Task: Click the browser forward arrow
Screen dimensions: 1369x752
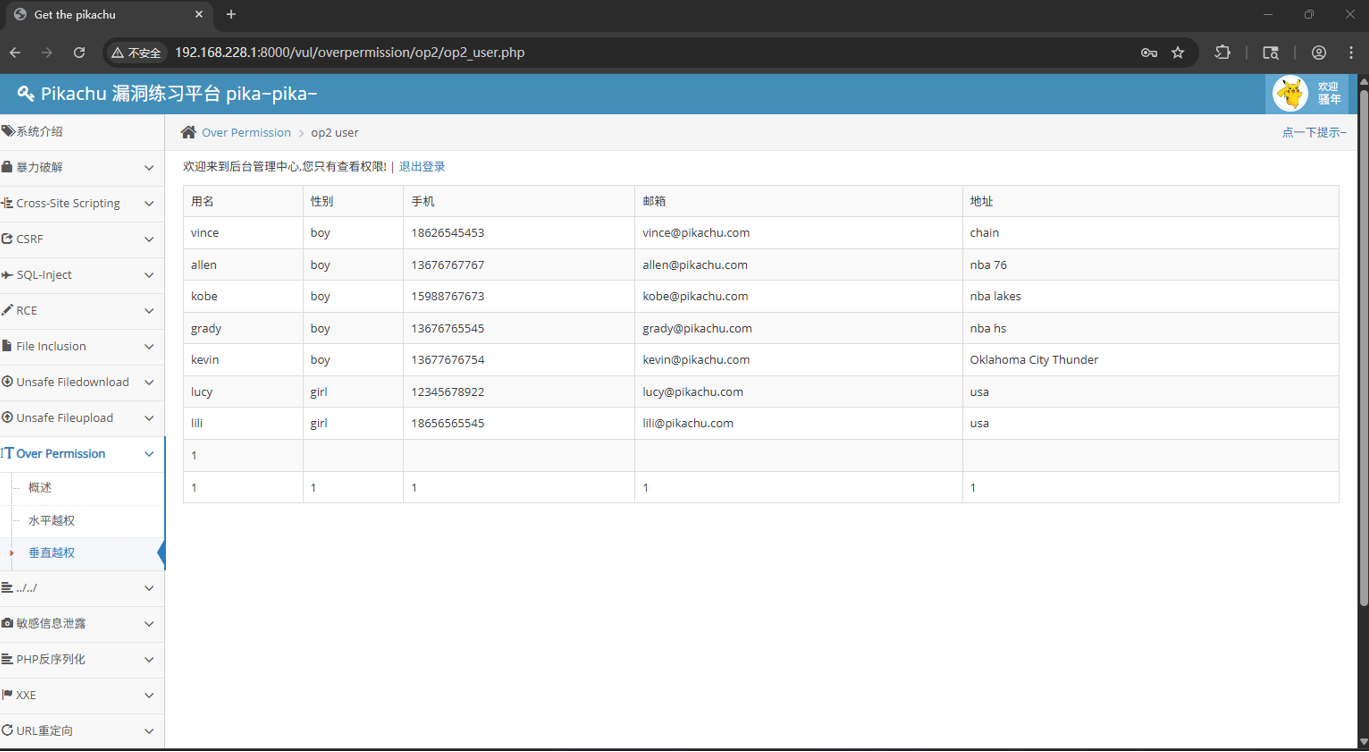Action: 47,52
